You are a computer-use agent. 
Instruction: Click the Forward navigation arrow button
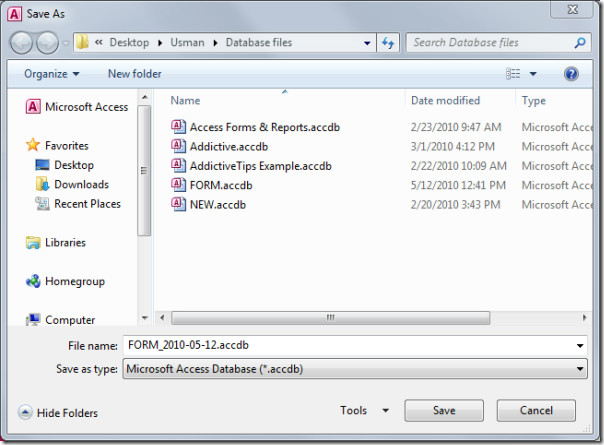tap(47, 42)
